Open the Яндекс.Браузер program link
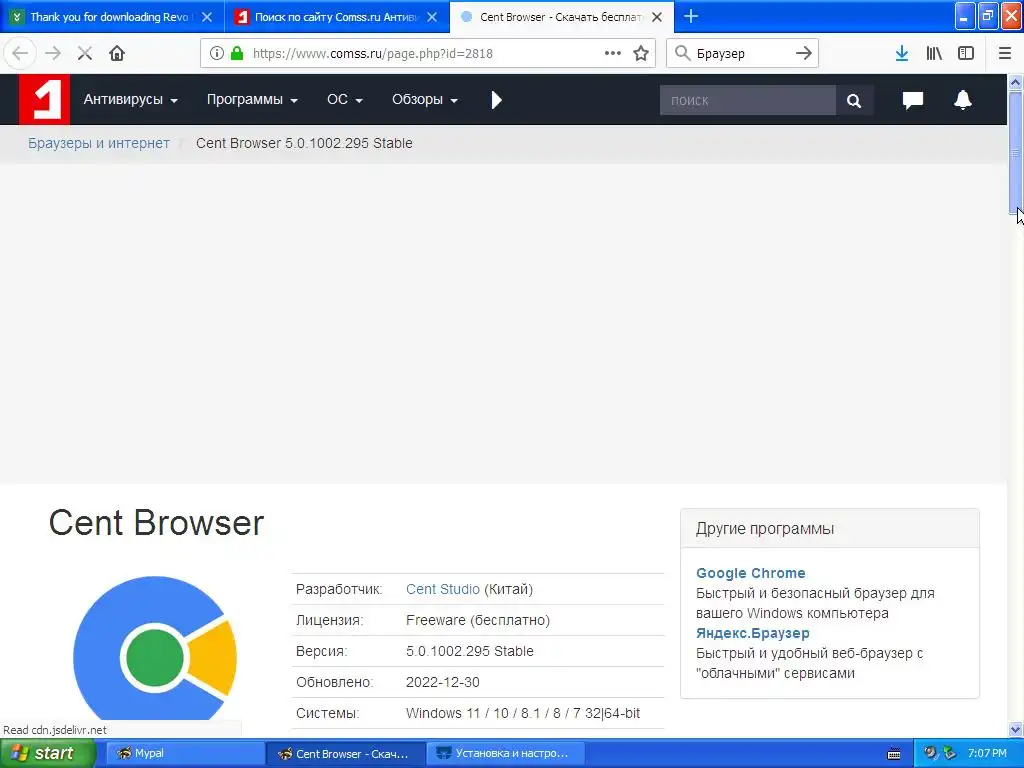Viewport: 1024px width, 768px height. pyautogui.click(x=752, y=633)
